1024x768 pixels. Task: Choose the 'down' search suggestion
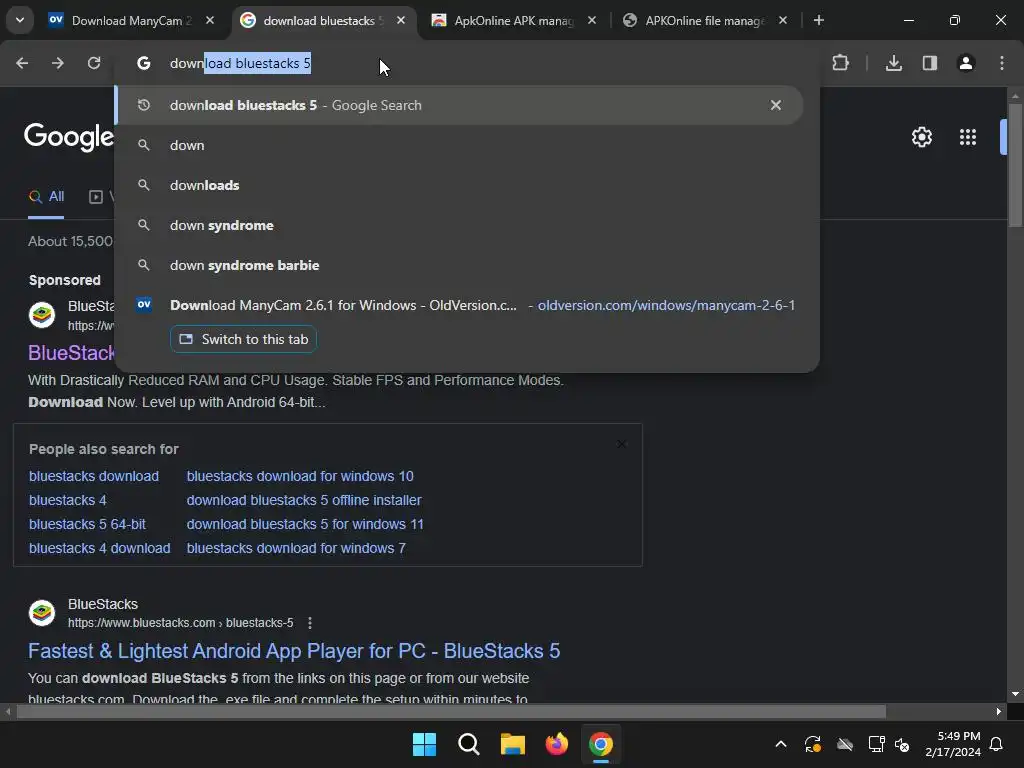coord(460,145)
